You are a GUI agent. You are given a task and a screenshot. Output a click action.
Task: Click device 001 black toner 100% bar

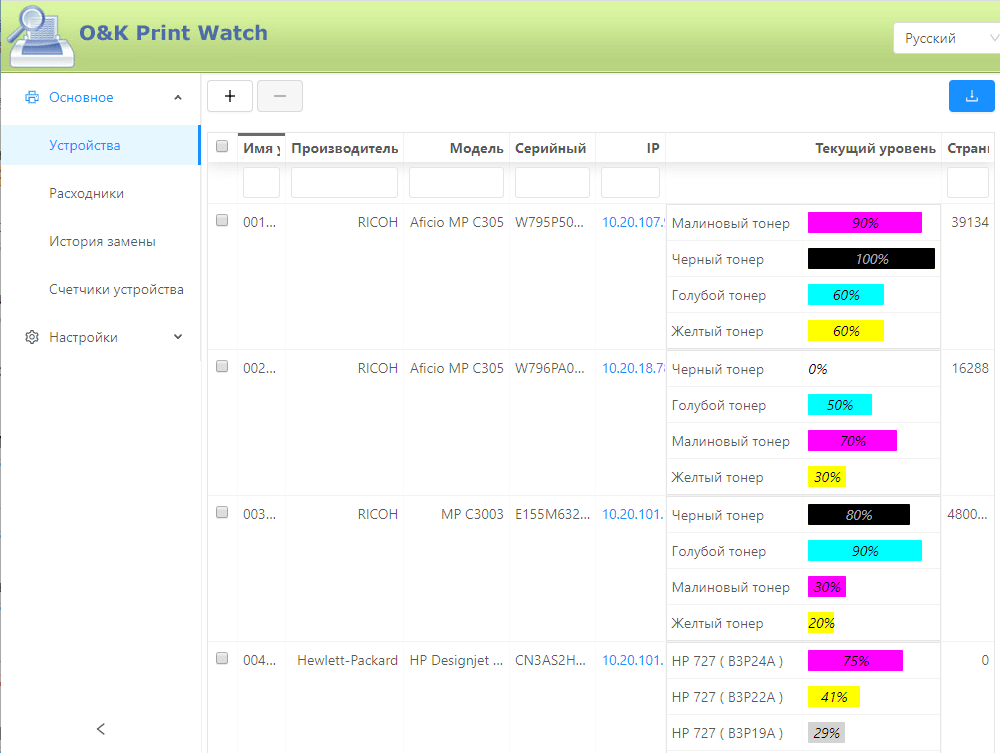[871, 259]
